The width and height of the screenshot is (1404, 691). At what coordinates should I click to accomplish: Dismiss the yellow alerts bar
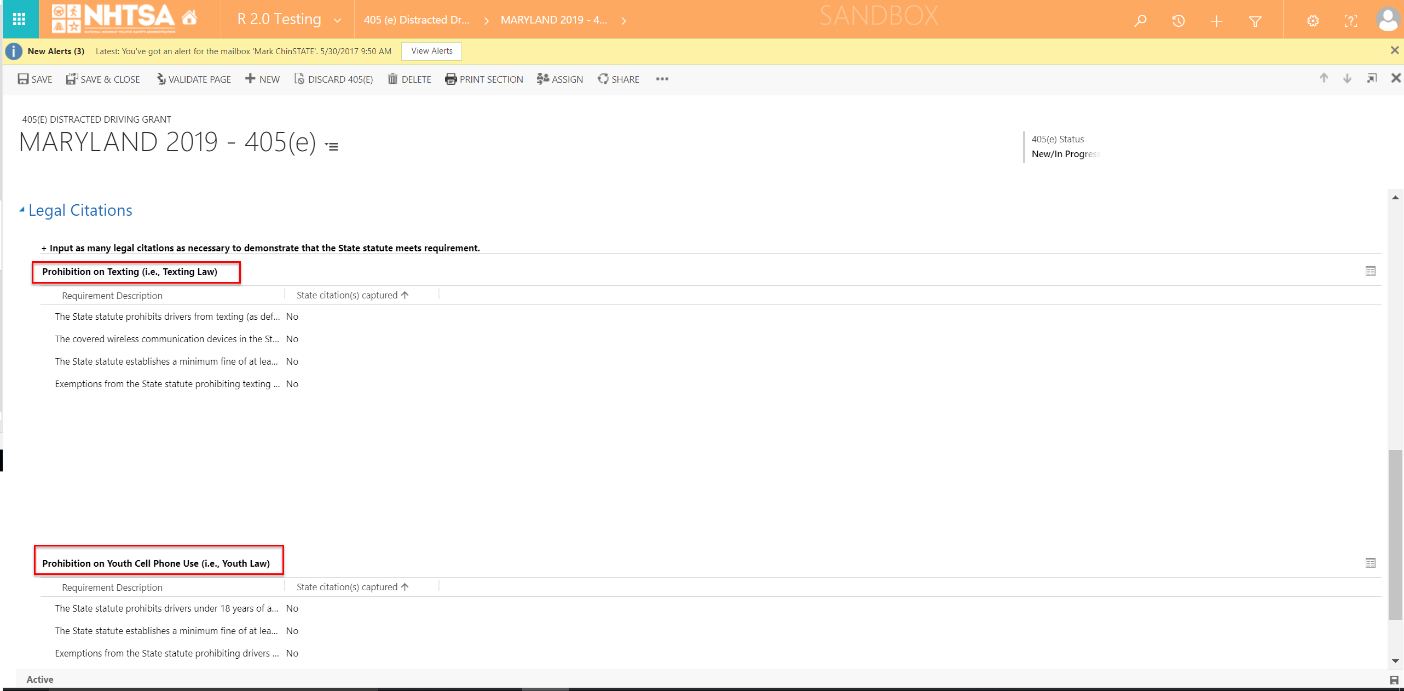click(1395, 50)
